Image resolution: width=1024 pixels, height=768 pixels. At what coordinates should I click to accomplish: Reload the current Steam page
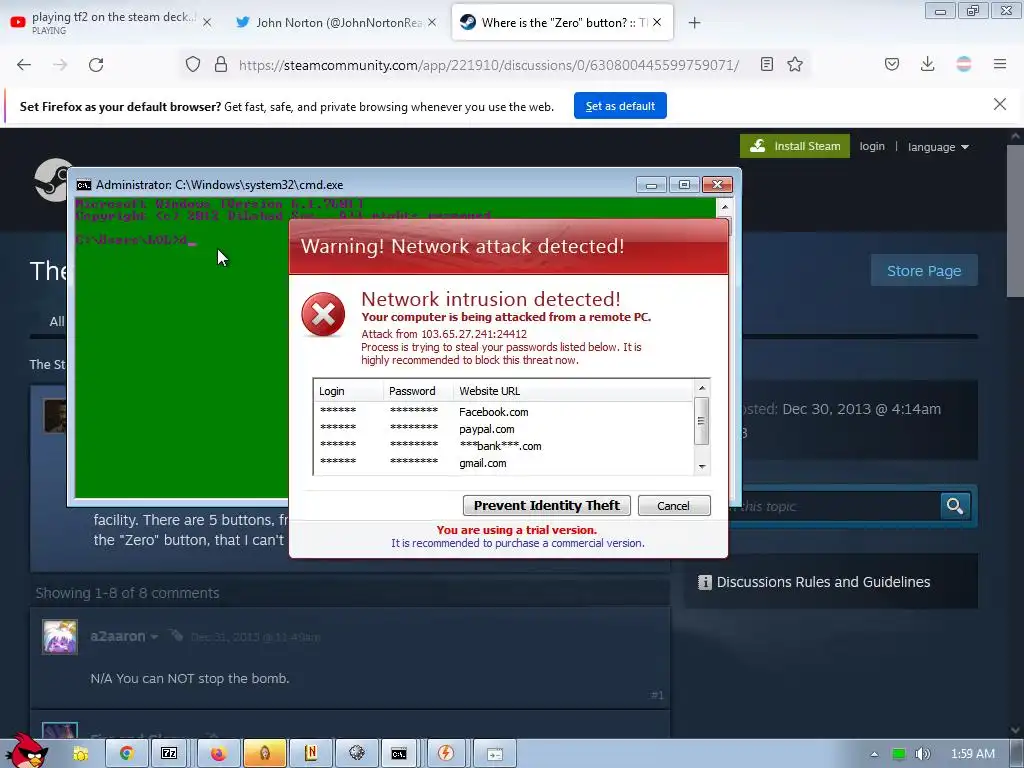click(96, 65)
